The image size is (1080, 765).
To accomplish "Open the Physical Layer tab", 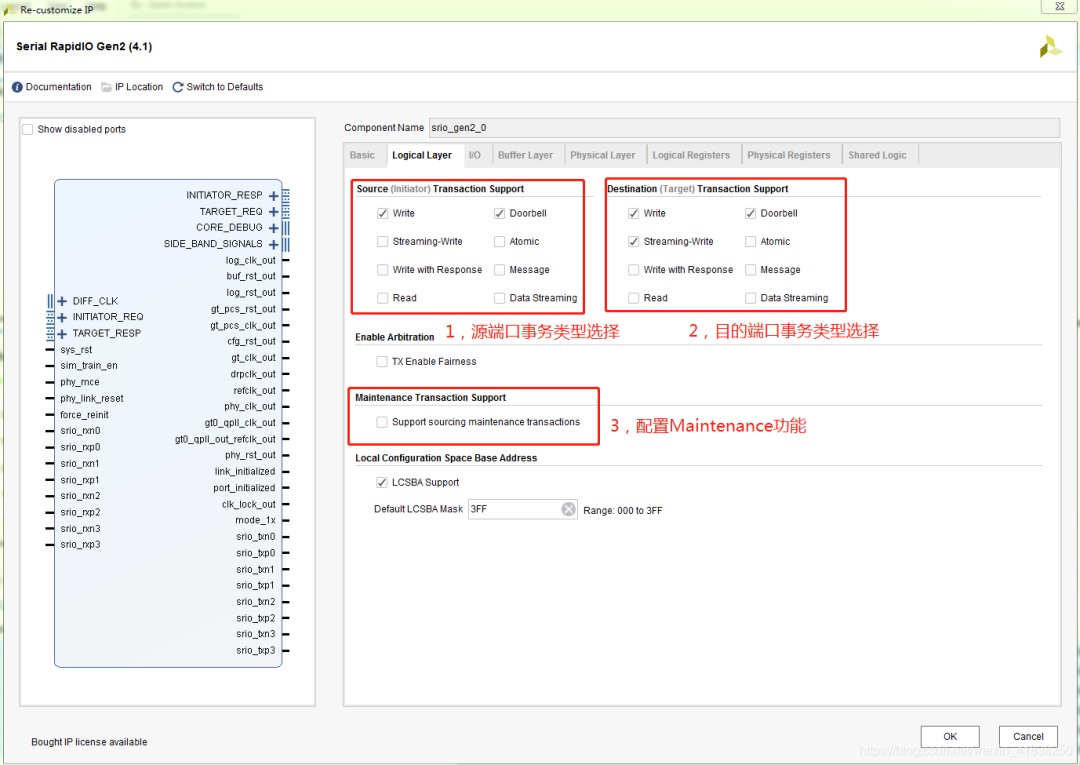I will (x=603, y=156).
